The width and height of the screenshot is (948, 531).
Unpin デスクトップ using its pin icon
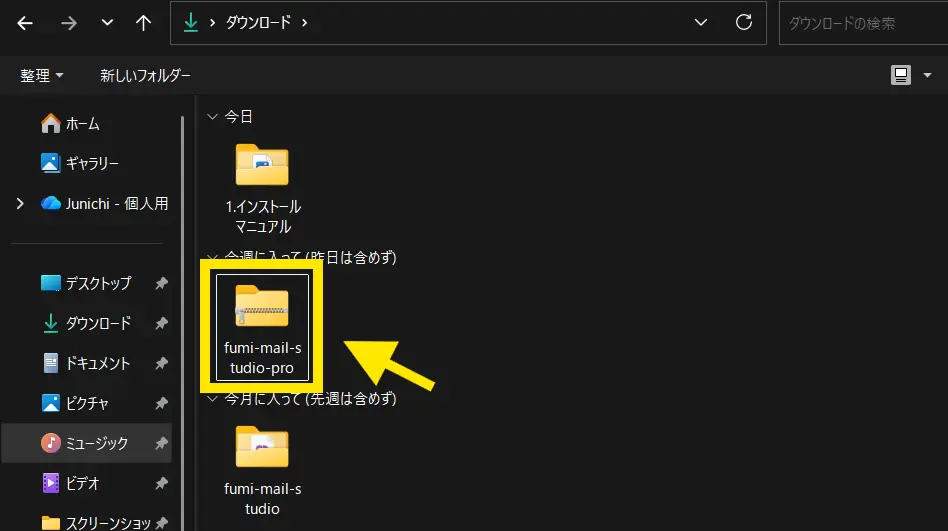pyautogui.click(x=161, y=284)
